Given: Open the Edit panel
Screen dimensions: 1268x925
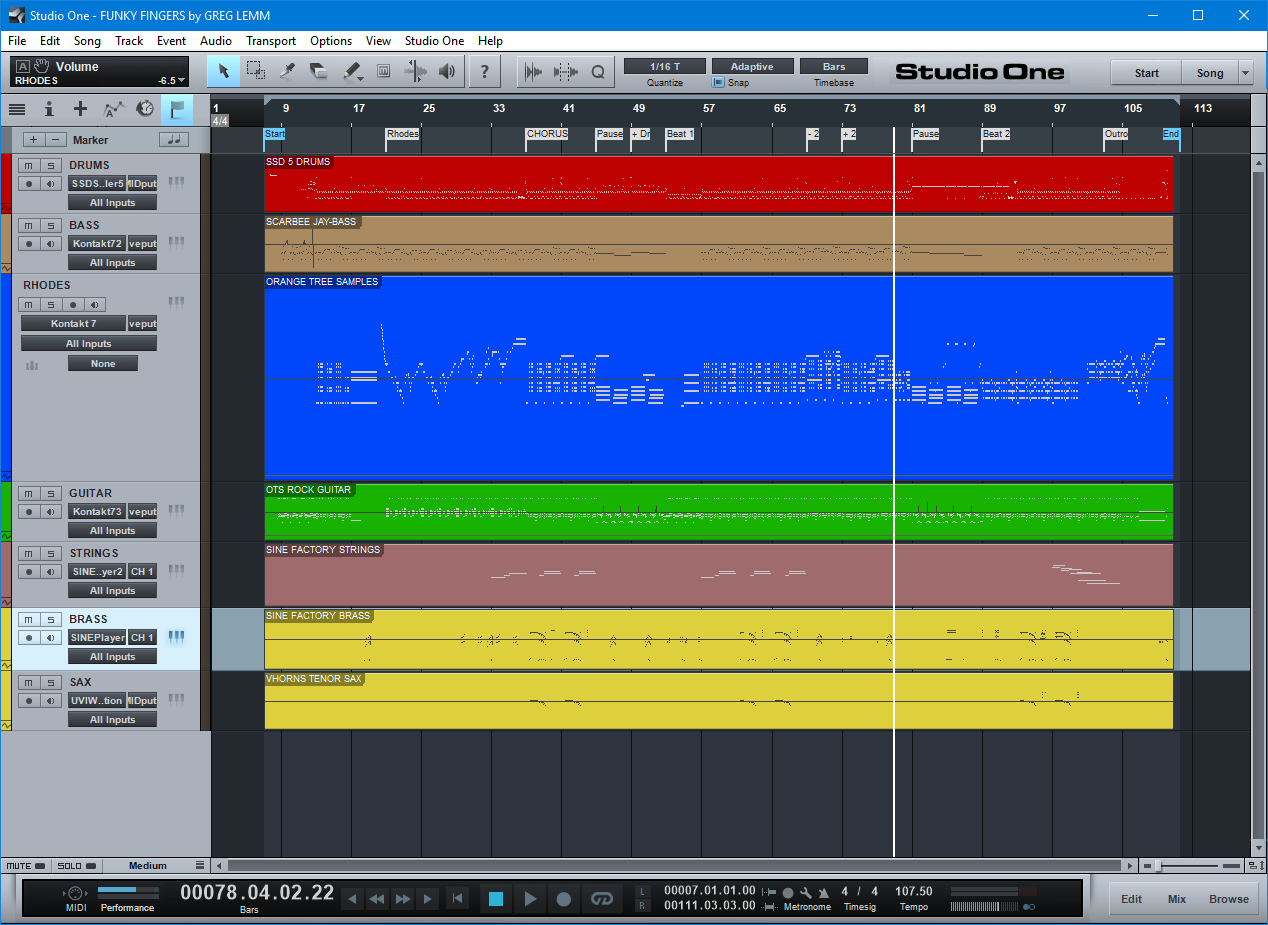Looking at the screenshot, I should click(x=1131, y=899).
